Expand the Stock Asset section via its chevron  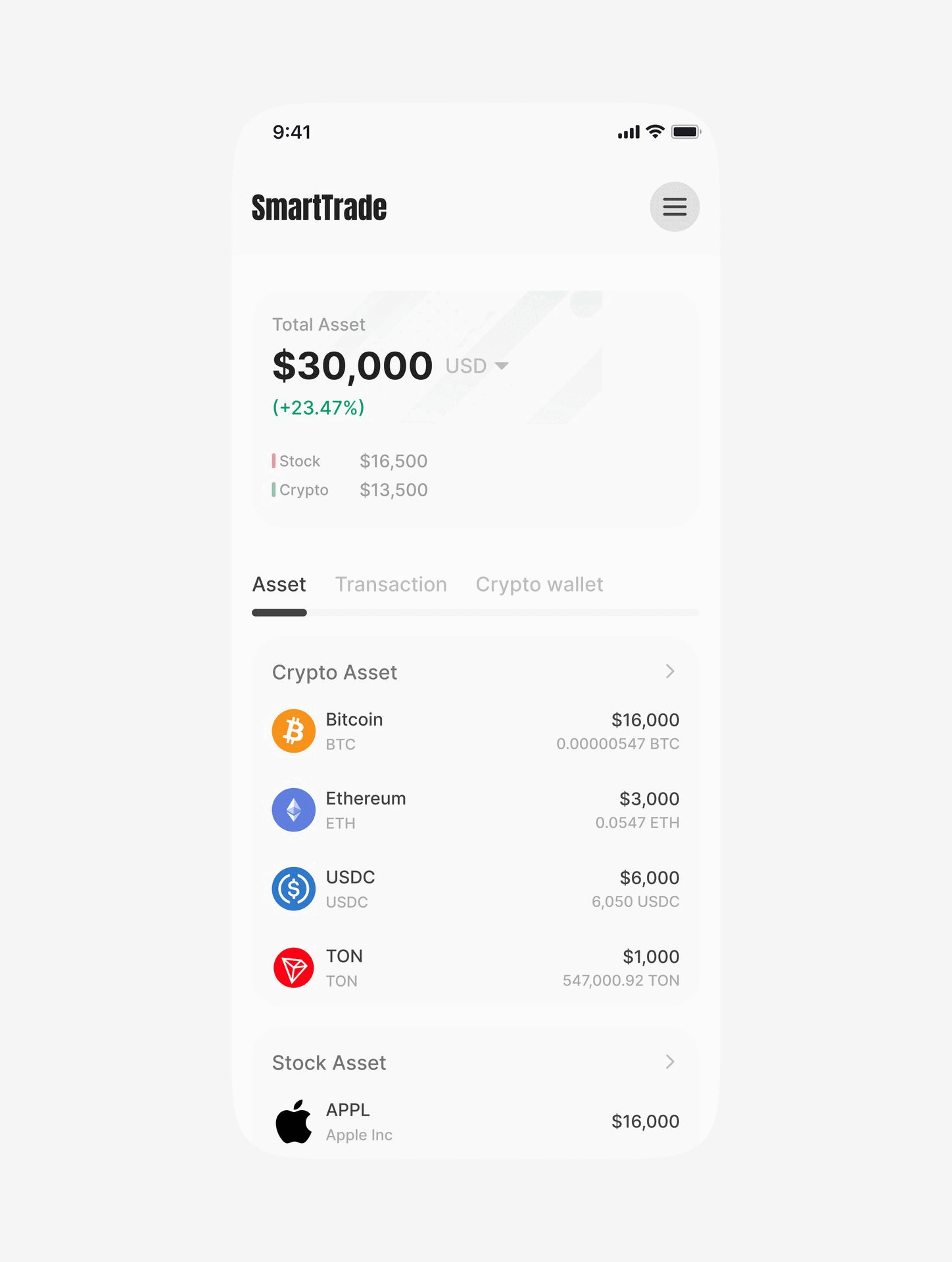(x=670, y=1062)
